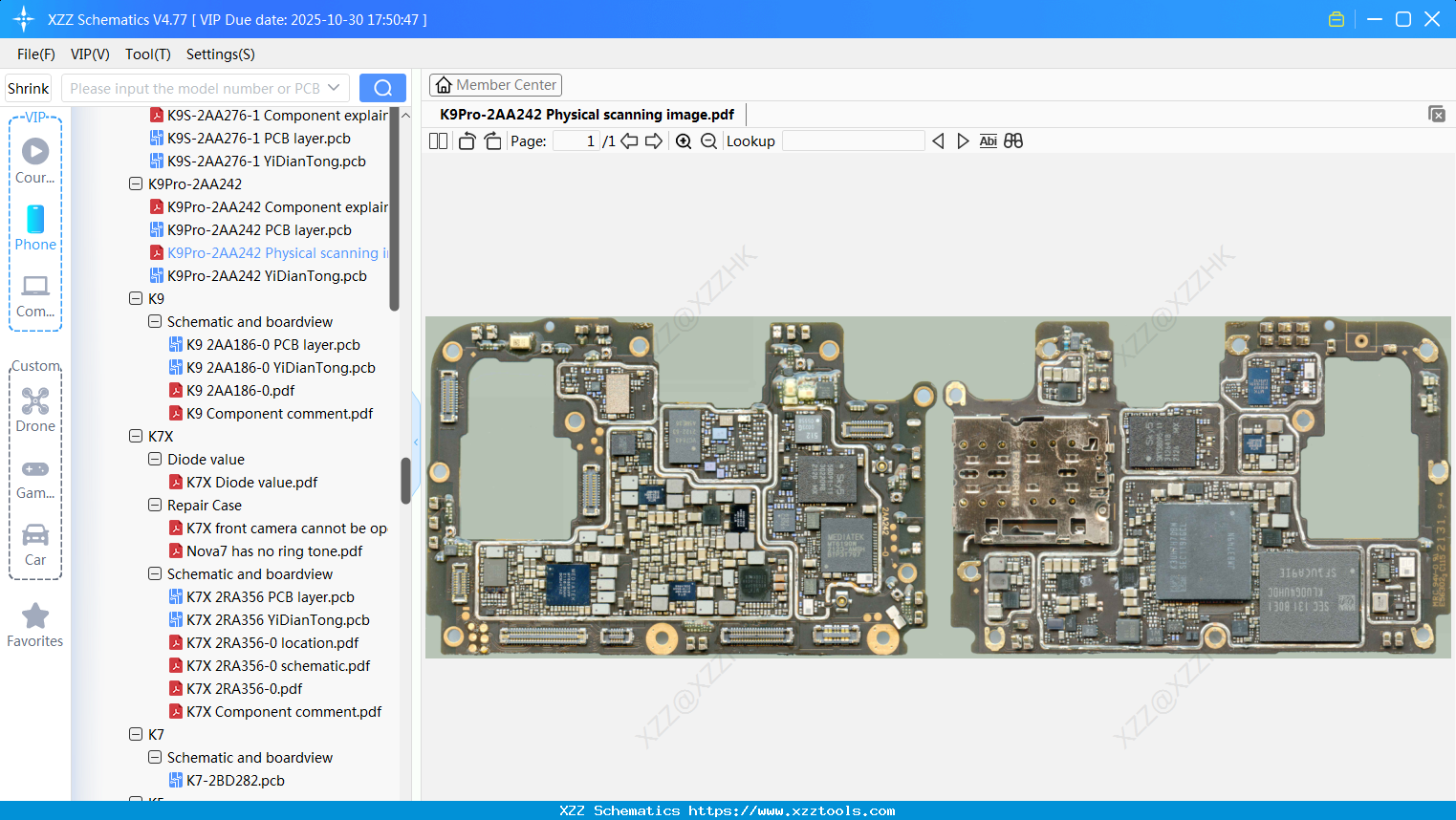Go to next page arrow
Image resolution: width=1456 pixels, height=820 pixels.
tap(654, 141)
